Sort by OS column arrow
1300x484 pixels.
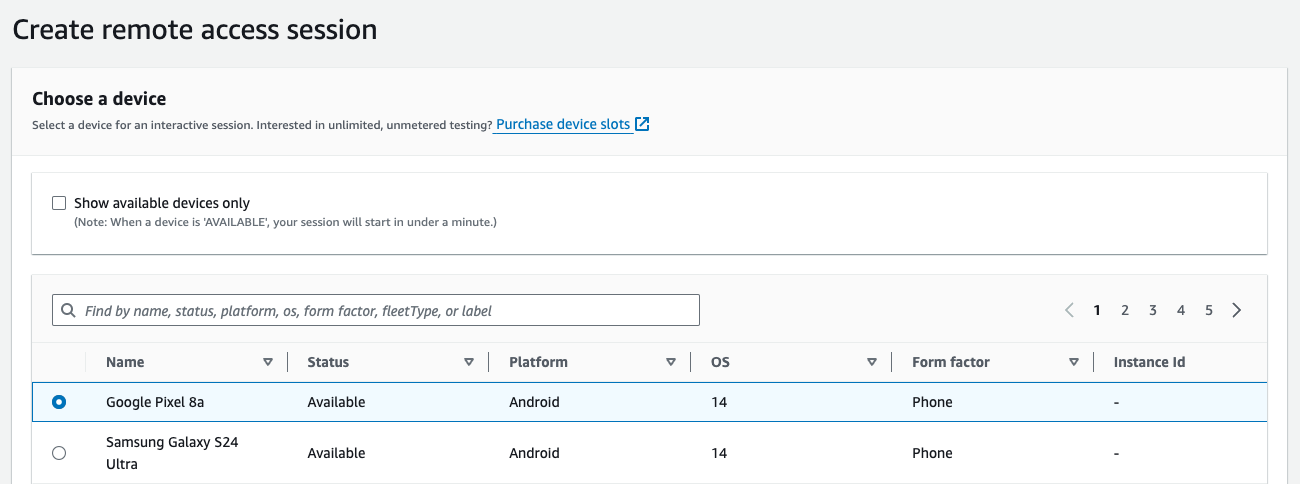coord(872,362)
